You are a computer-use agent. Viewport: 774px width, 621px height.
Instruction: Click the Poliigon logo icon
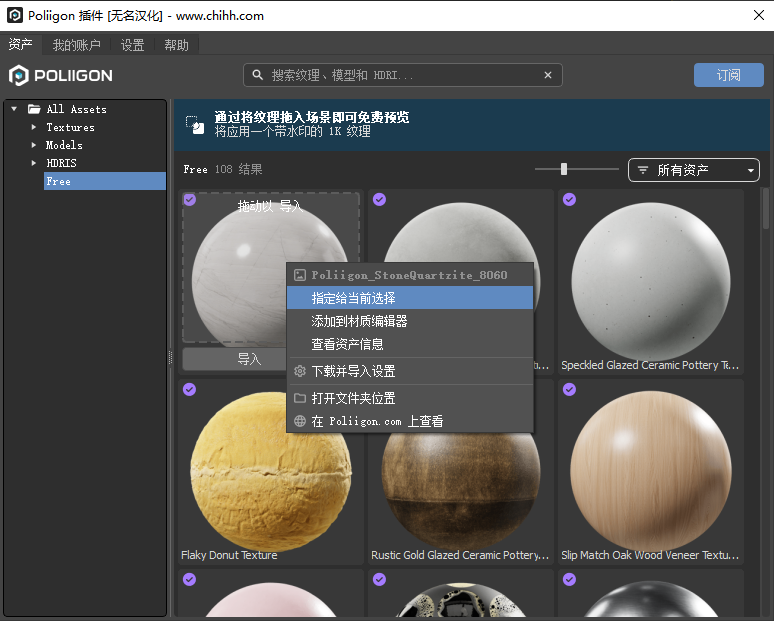19,76
